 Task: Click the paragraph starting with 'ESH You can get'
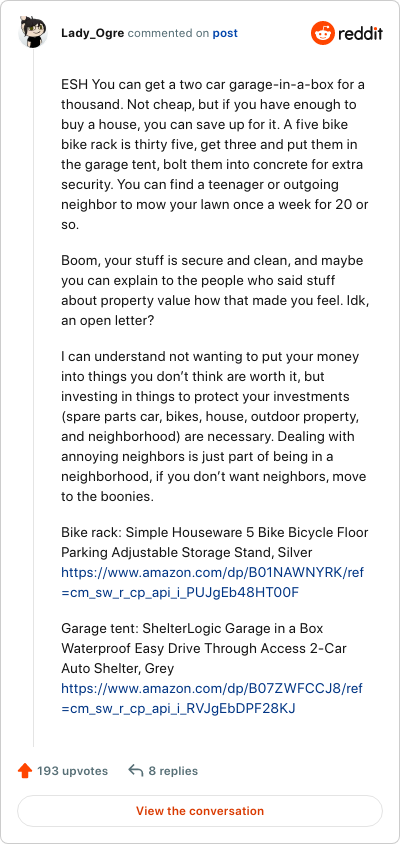[x=215, y=154]
